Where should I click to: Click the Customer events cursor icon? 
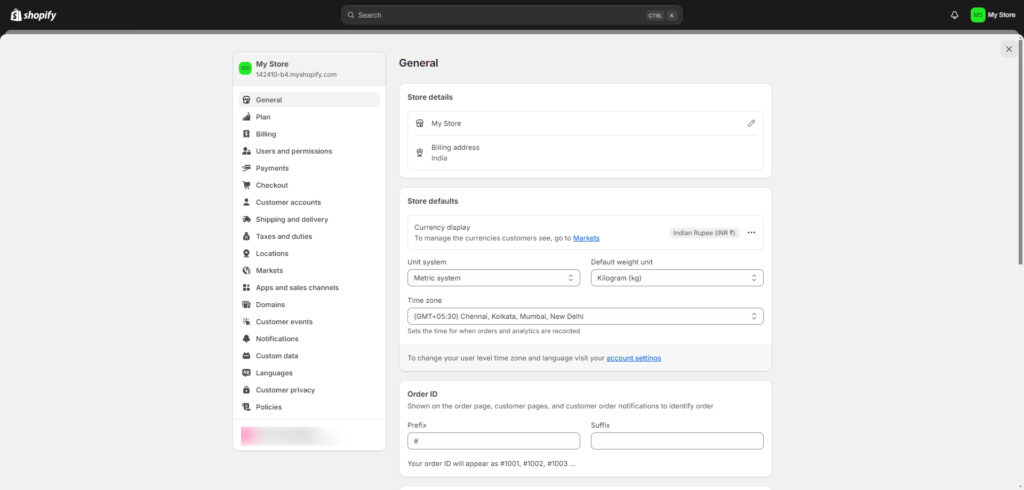coord(246,321)
